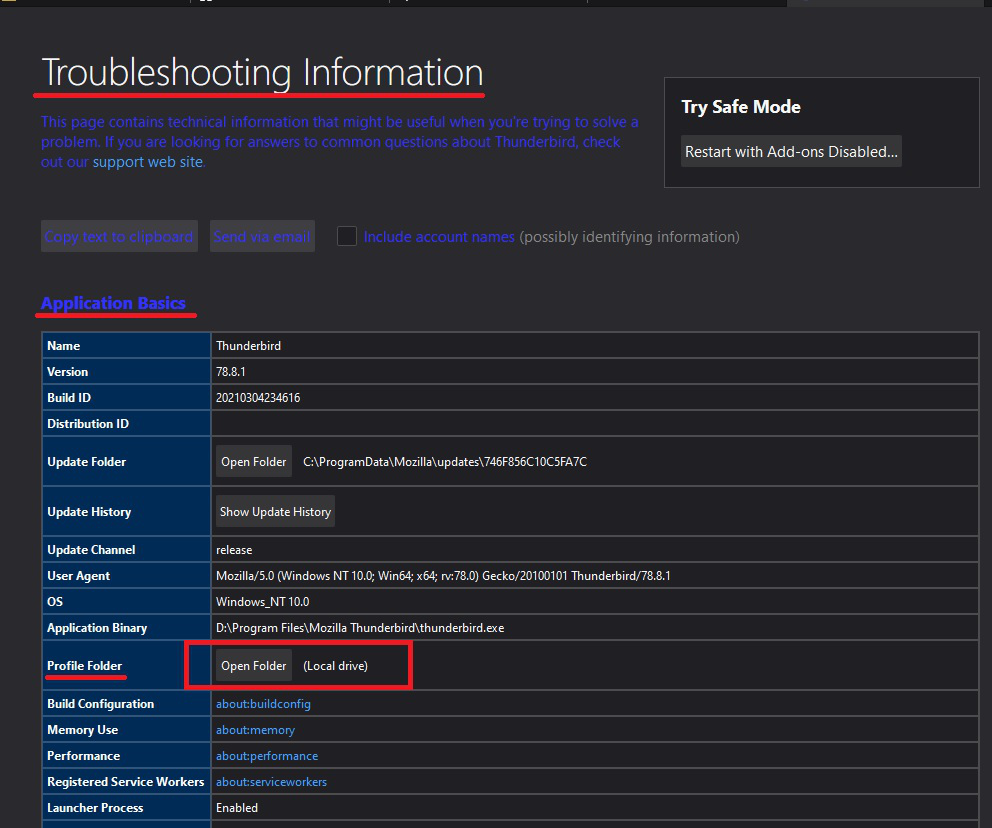
Task: Click the Troubleshooting Information page title
Action: pyautogui.click(x=262, y=73)
